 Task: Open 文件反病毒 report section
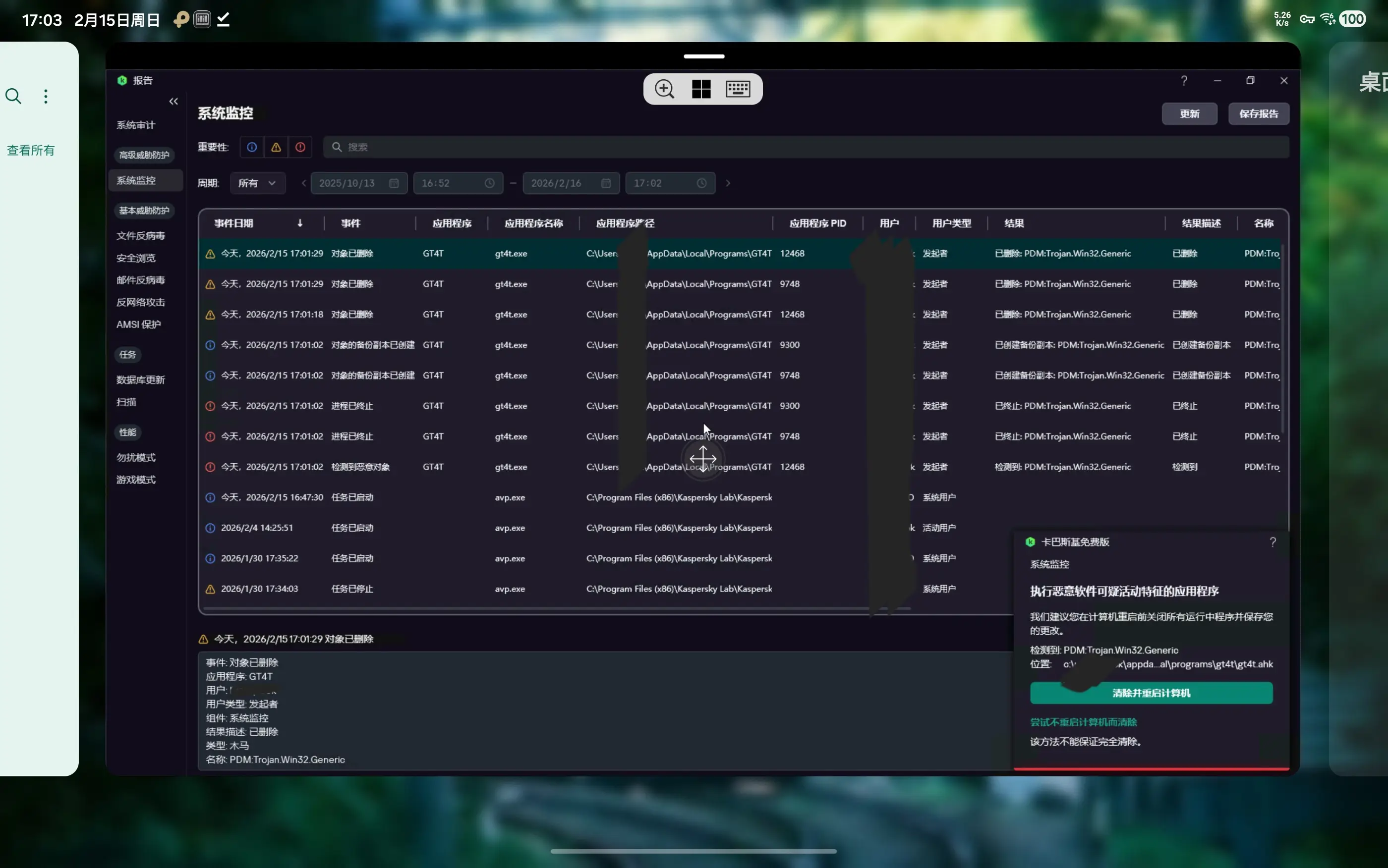(x=141, y=236)
